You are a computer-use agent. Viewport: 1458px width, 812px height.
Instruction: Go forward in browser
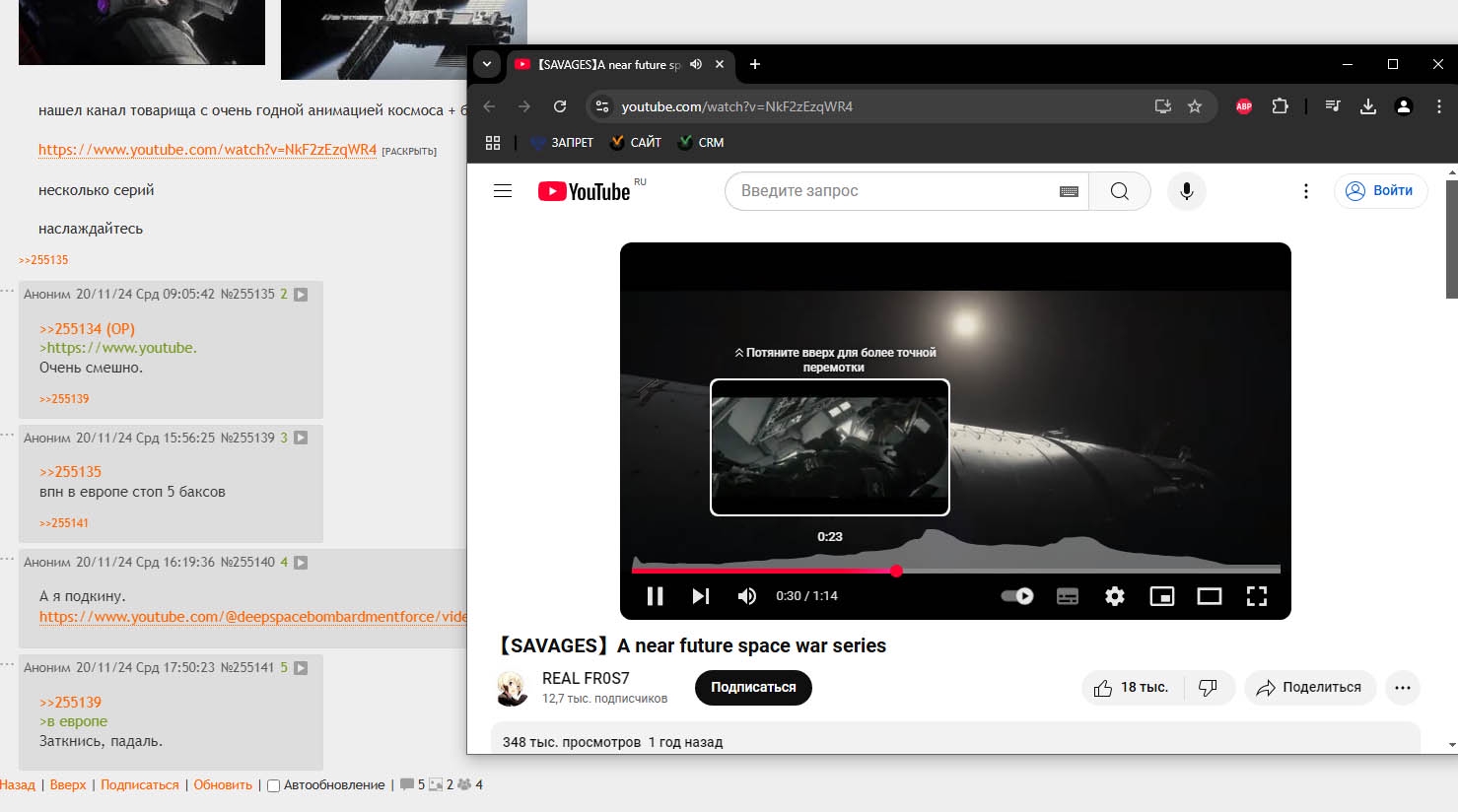coord(524,106)
